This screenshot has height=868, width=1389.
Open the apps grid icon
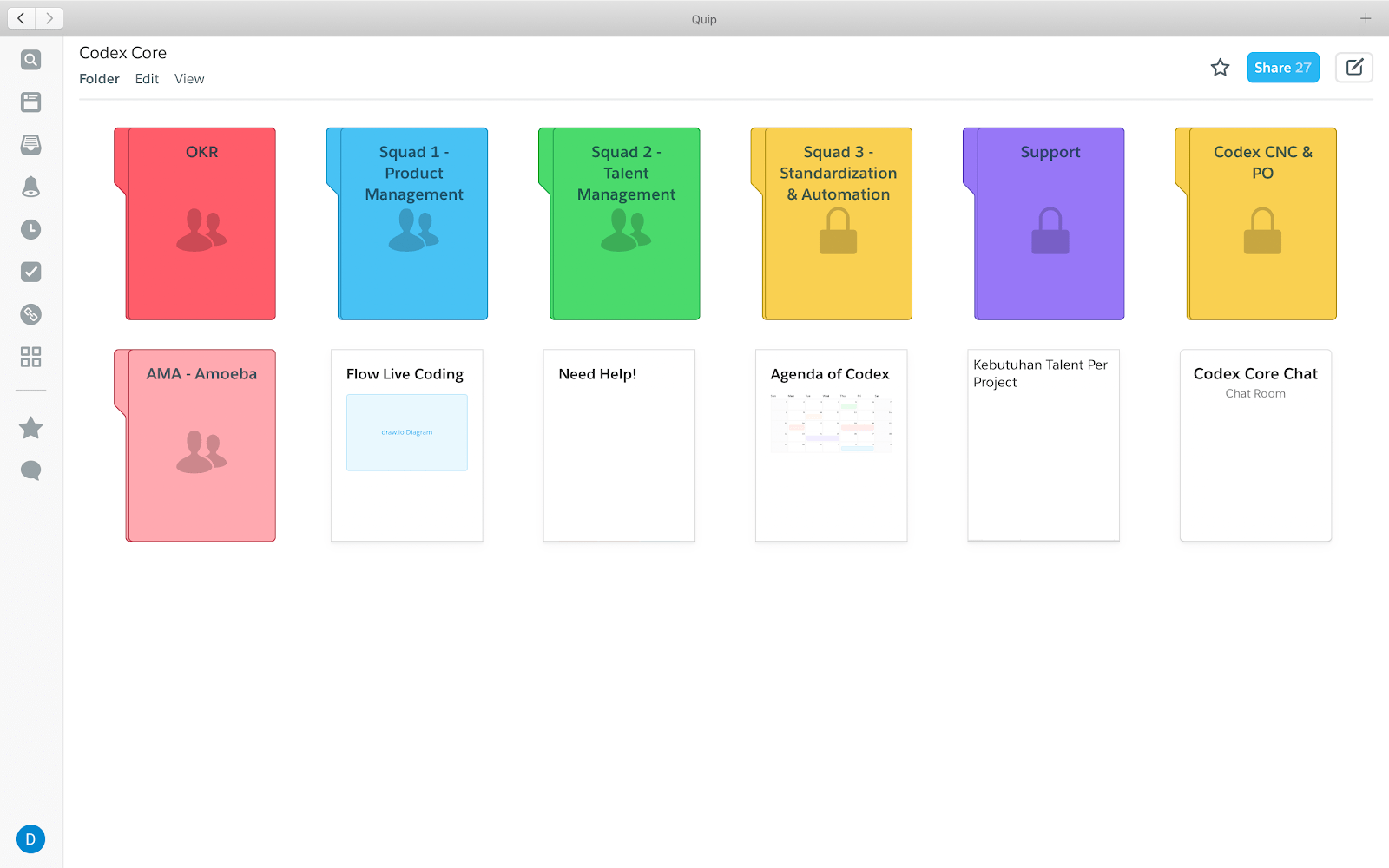point(30,357)
